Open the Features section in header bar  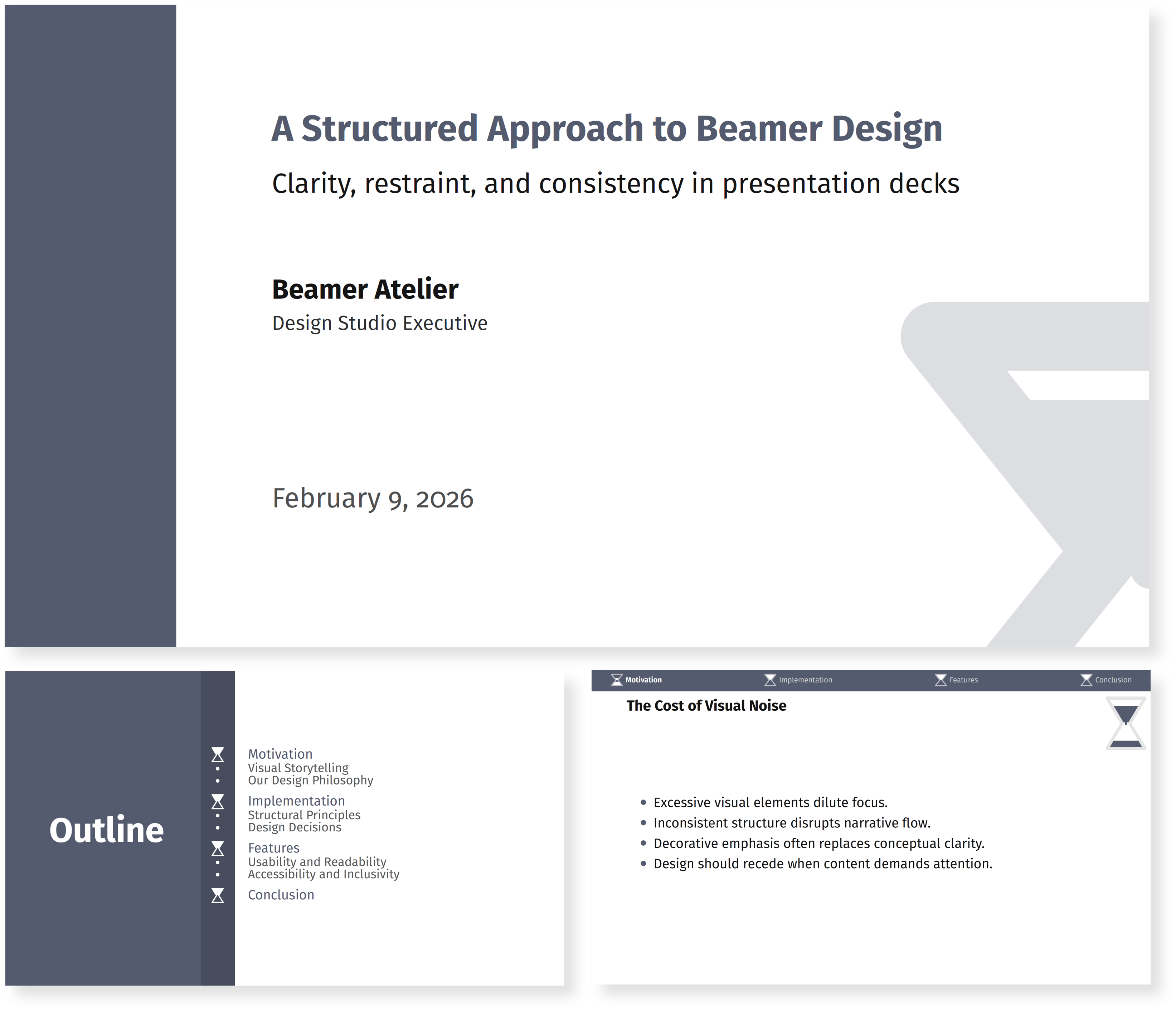[x=963, y=680]
